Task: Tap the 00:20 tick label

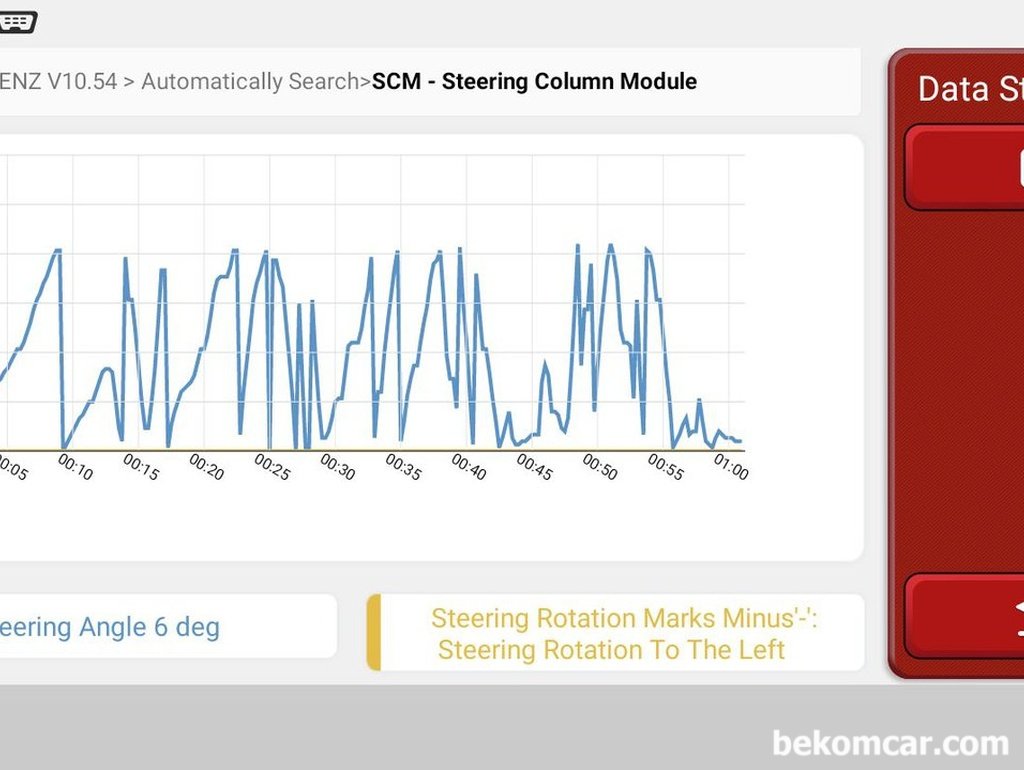Action: (206, 467)
